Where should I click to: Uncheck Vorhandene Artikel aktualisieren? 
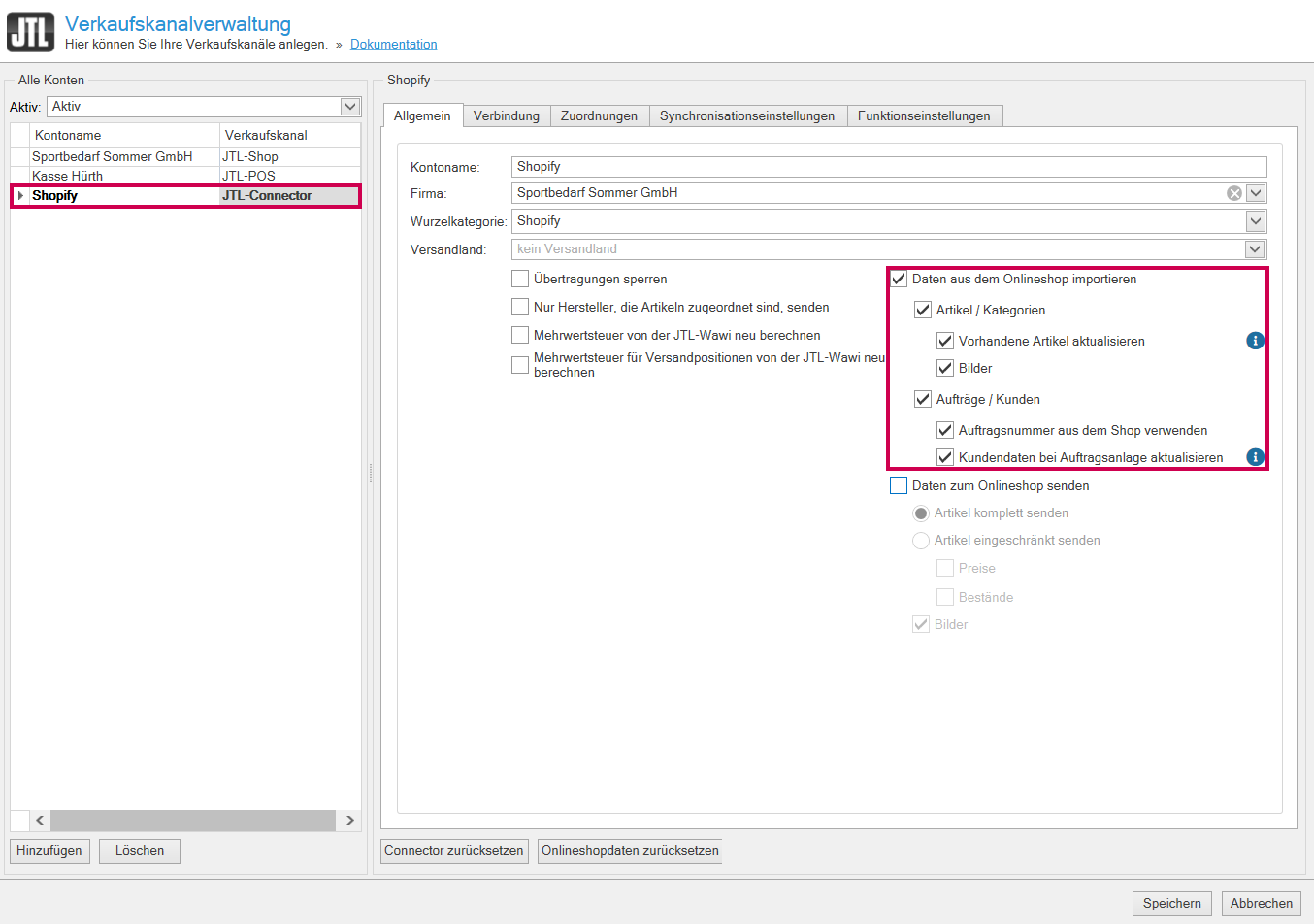(x=945, y=341)
